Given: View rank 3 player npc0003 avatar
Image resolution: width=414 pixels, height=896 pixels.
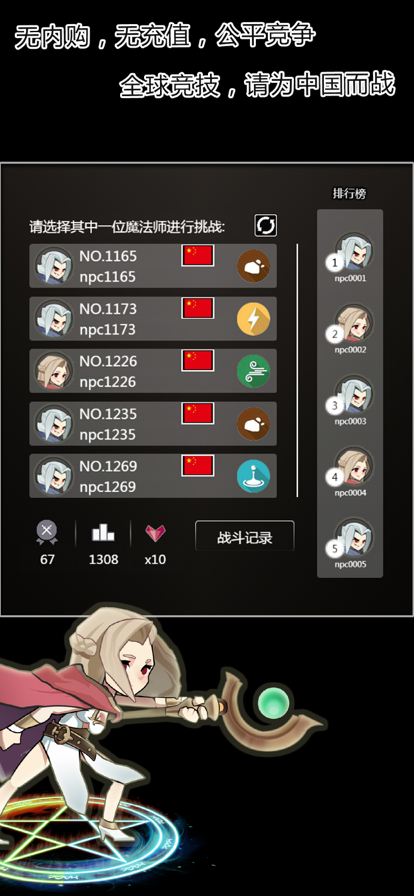Looking at the screenshot, I should (353, 394).
